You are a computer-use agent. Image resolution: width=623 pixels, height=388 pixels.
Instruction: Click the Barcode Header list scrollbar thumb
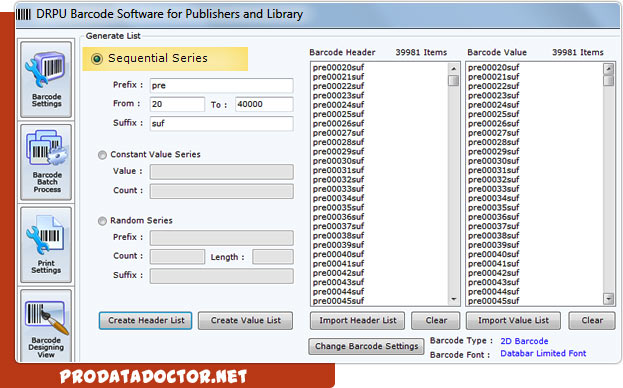453,81
